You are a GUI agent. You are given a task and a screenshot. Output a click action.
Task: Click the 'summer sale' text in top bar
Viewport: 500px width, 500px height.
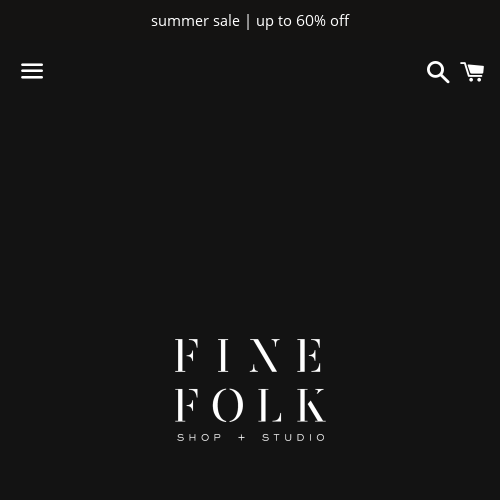[195, 21]
